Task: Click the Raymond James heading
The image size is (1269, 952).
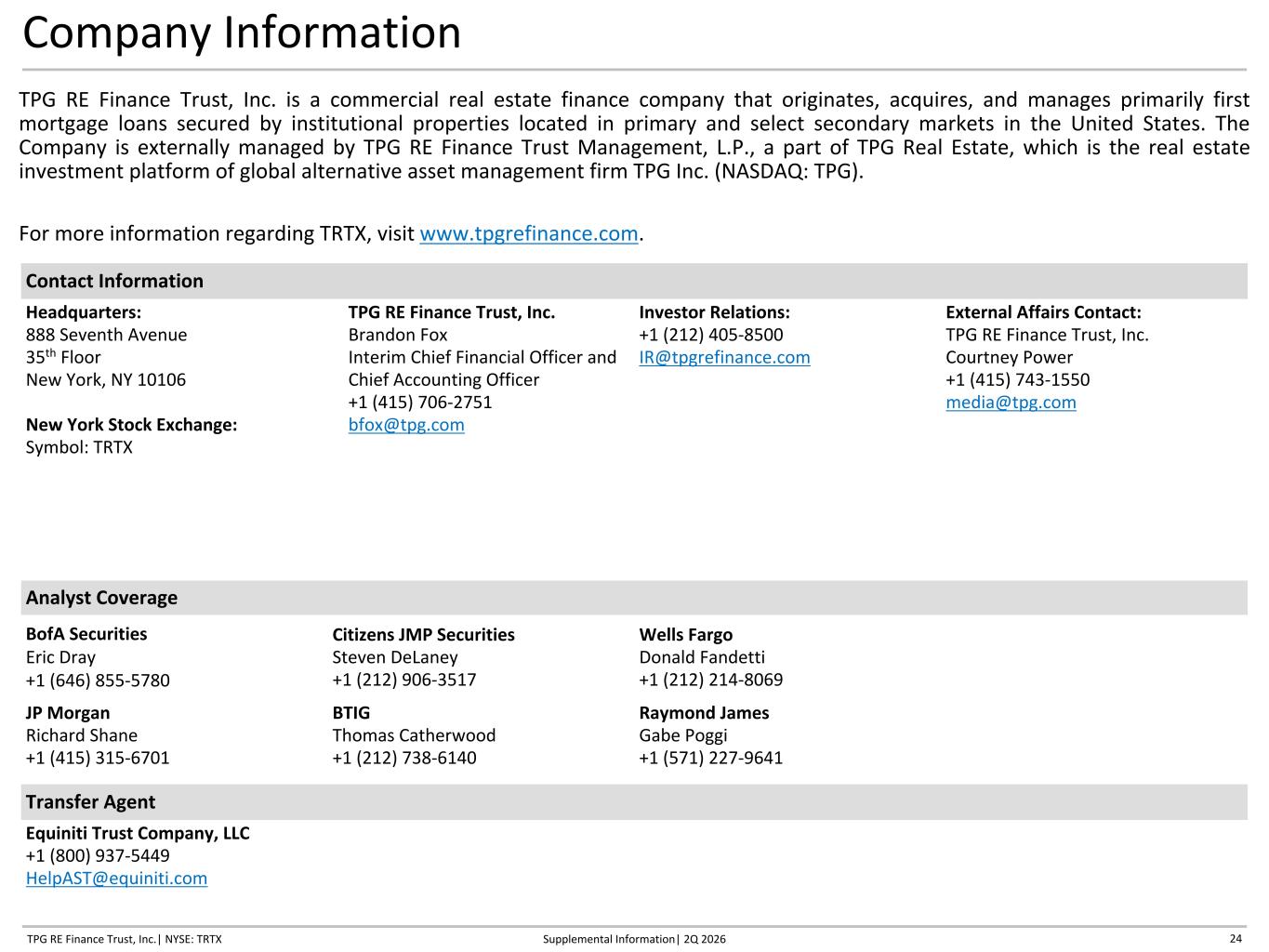Action: (704, 713)
